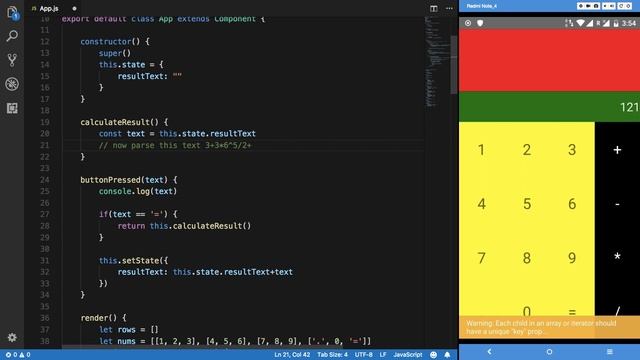Image resolution: width=640 pixels, height=360 pixels.
Task: Tap the 7 key on the calculator
Action: tap(482, 258)
